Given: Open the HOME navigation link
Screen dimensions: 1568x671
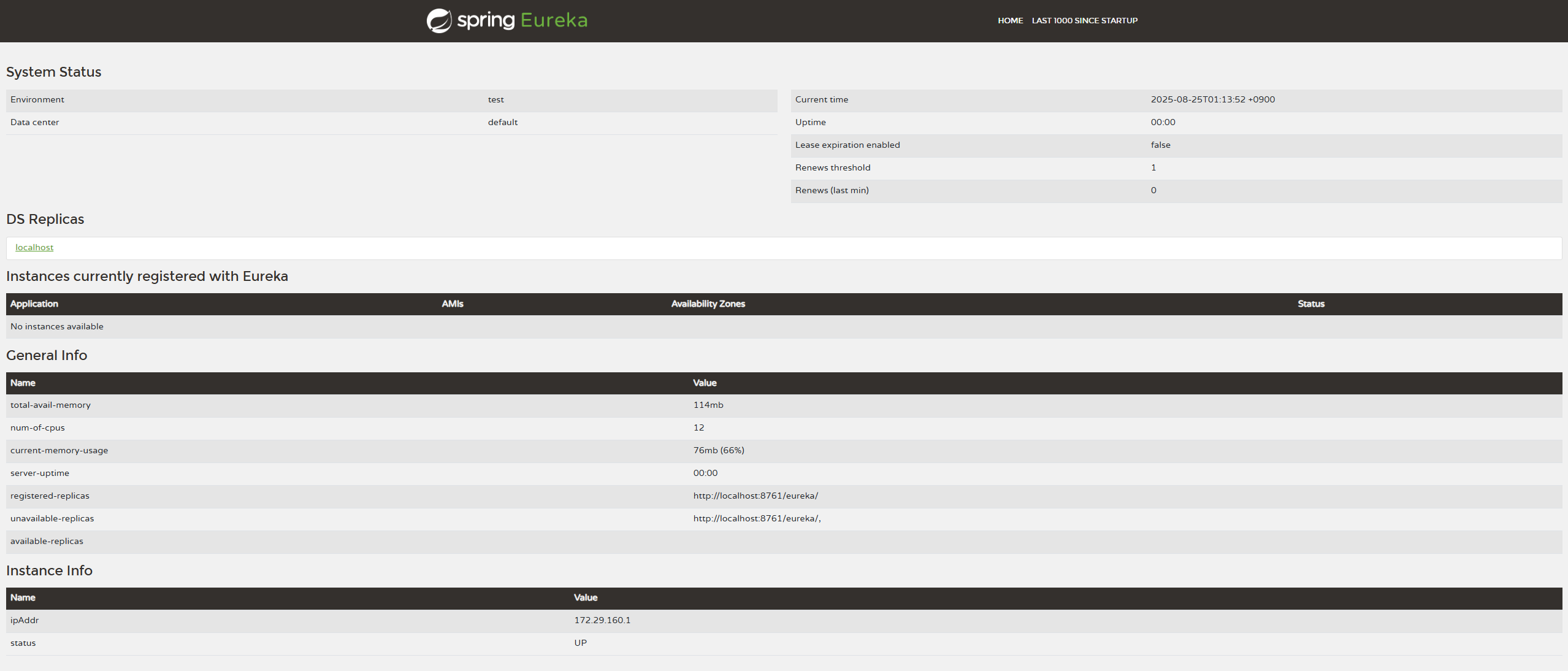Looking at the screenshot, I should click(x=1010, y=21).
